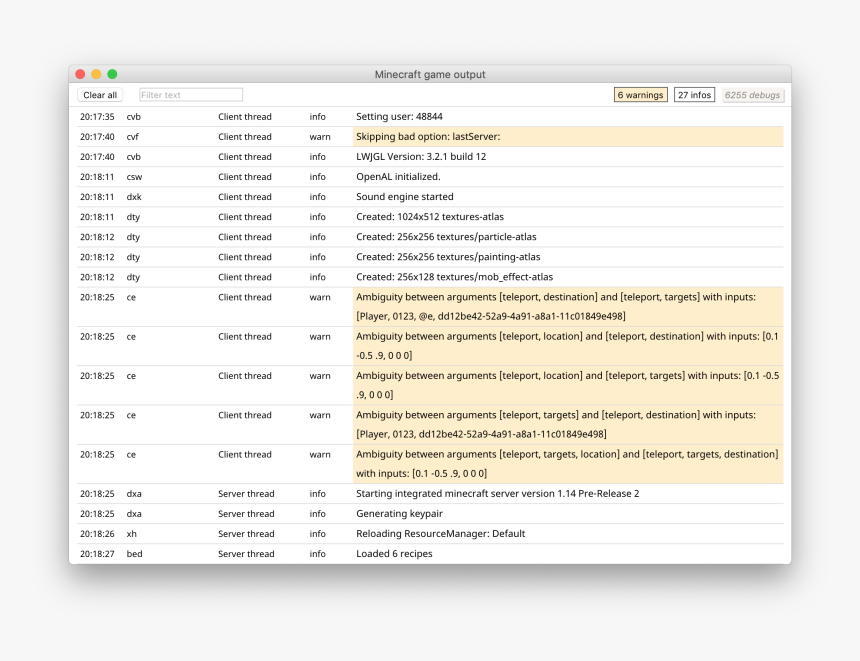
Task: Select the 'Created: 1024x512 textures-atlas' row
Action: pyautogui.click(x=430, y=216)
